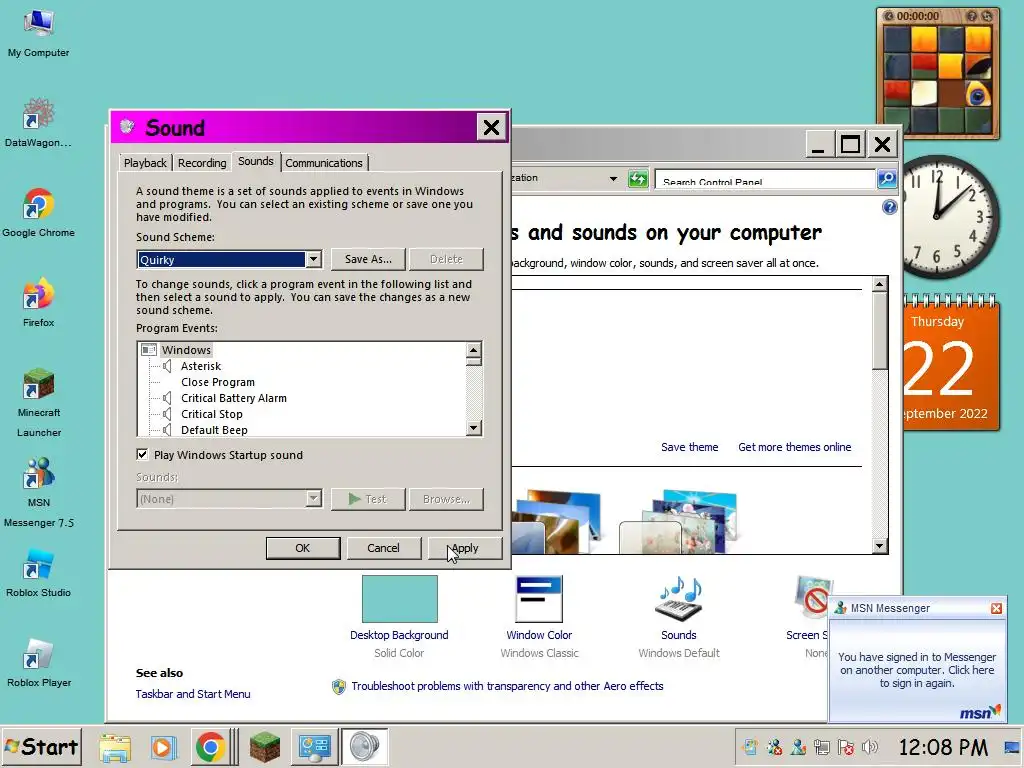Click Apply in the Sound dialog
Viewport: 1024px width, 768px height.
464,548
